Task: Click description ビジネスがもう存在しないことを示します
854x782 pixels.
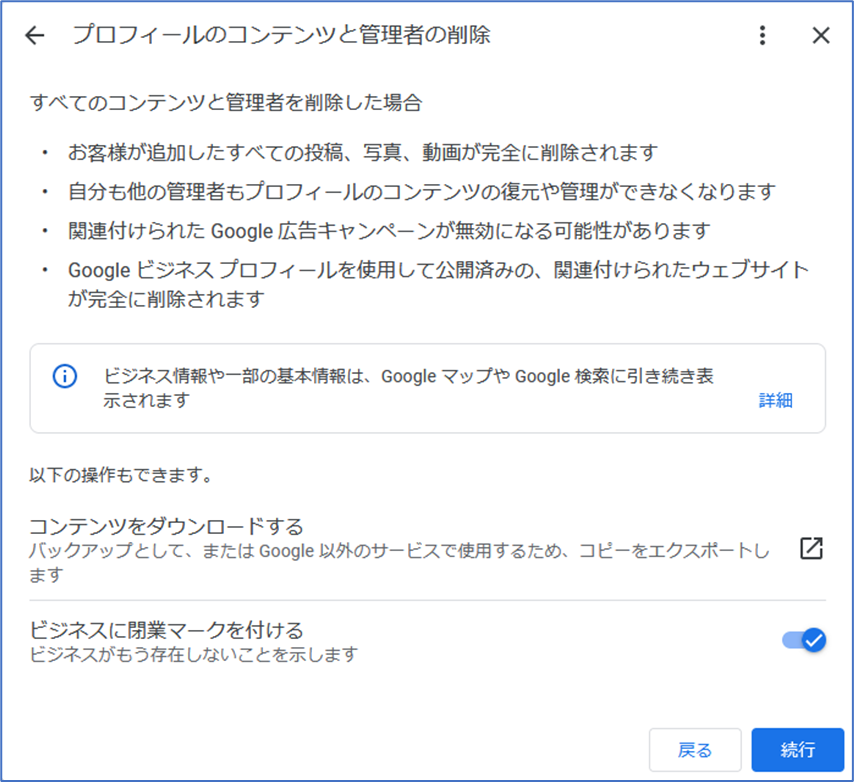Action: point(193,654)
